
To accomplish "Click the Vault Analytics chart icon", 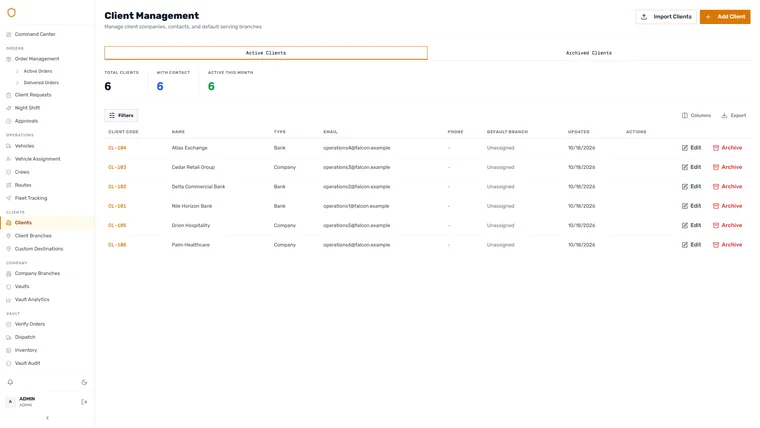I will pyautogui.click(x=8, y=300).
